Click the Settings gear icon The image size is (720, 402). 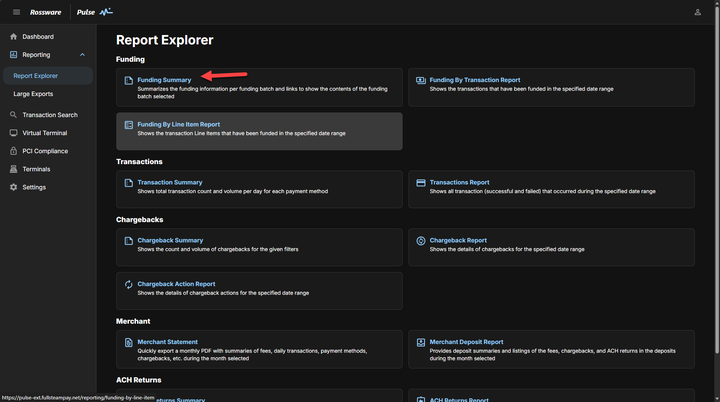click(13, 187)
